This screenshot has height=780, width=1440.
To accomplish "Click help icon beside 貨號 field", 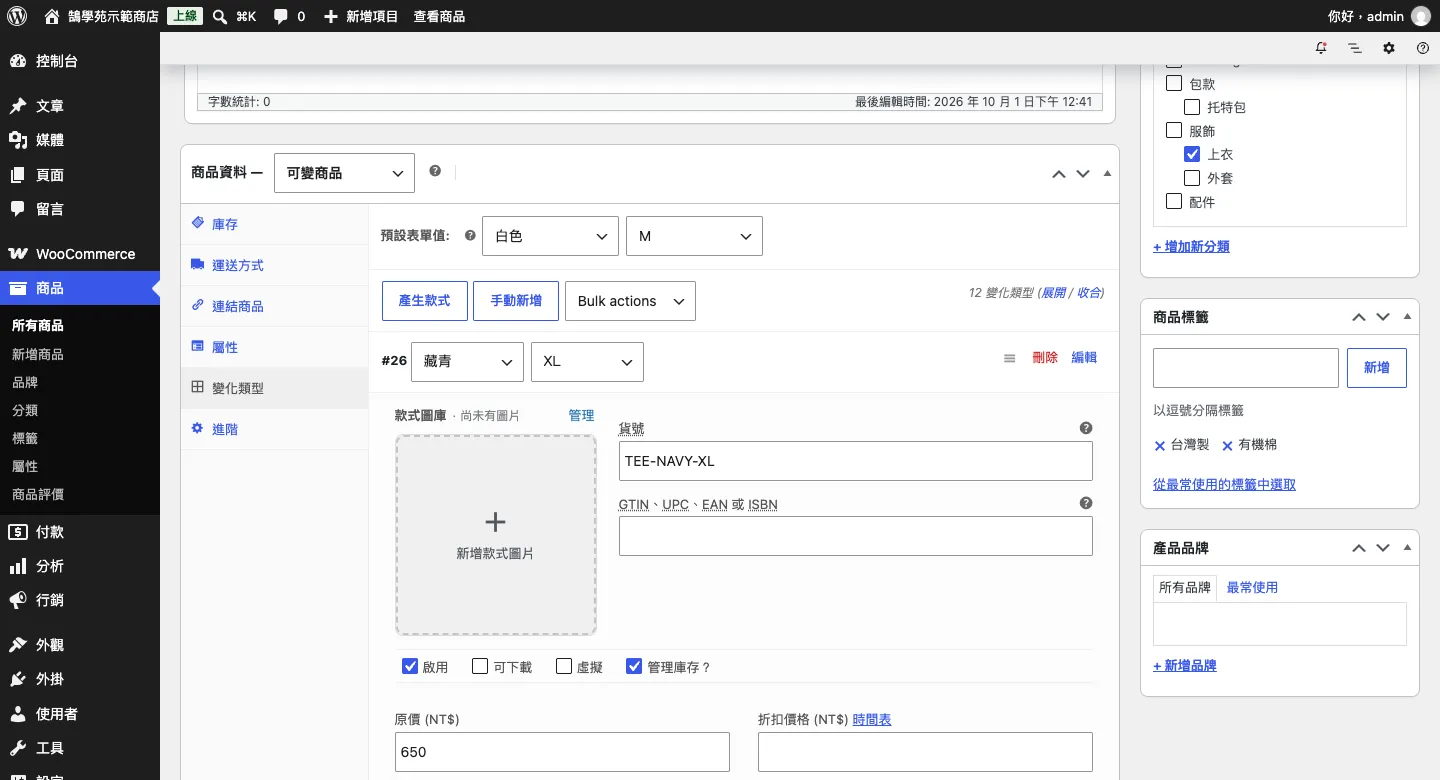I will click(x=1086, y=428).
